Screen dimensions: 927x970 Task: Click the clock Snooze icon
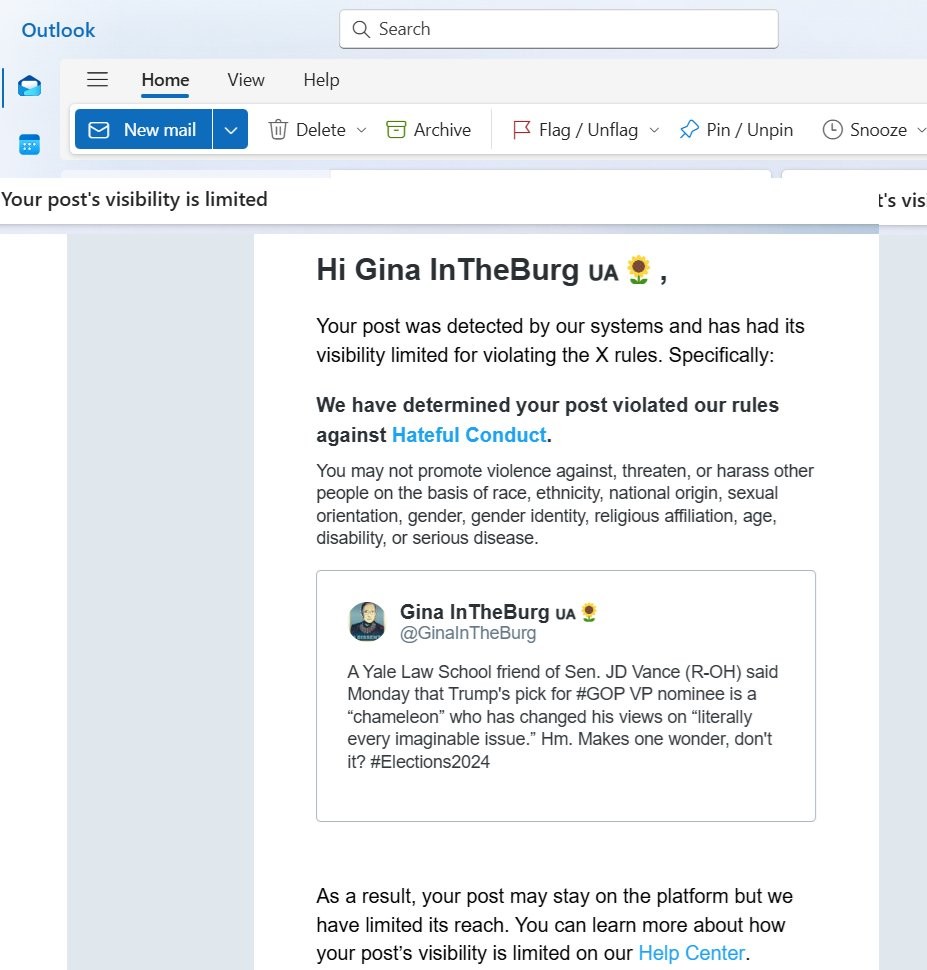click(832, 130)
